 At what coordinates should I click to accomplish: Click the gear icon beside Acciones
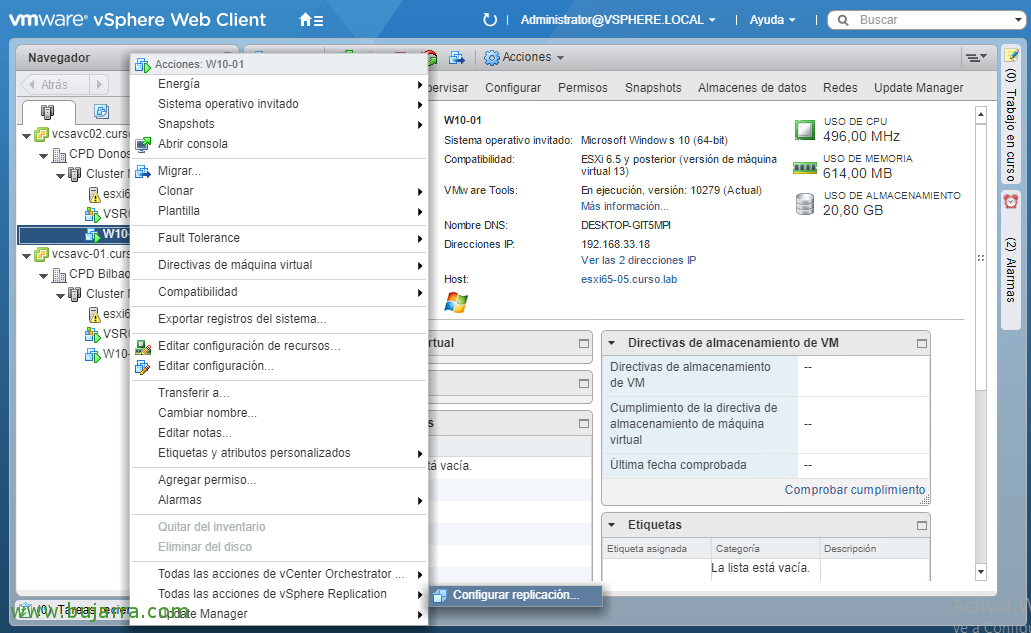[491, 58]
